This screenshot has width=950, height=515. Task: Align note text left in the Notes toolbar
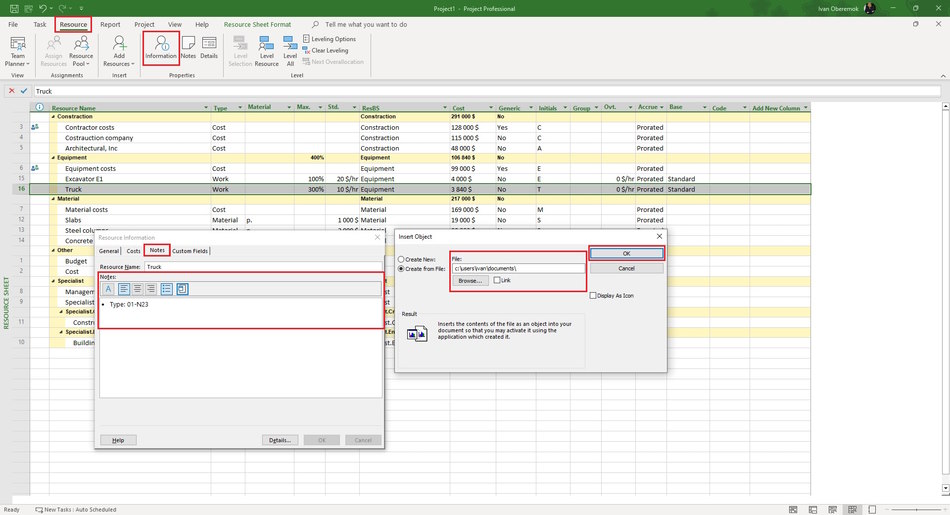[124, 289]
